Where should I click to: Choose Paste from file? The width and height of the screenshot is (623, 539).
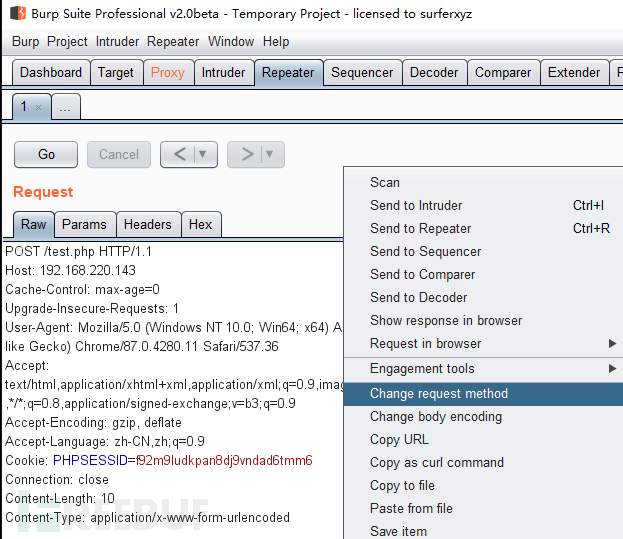[484, 509]
